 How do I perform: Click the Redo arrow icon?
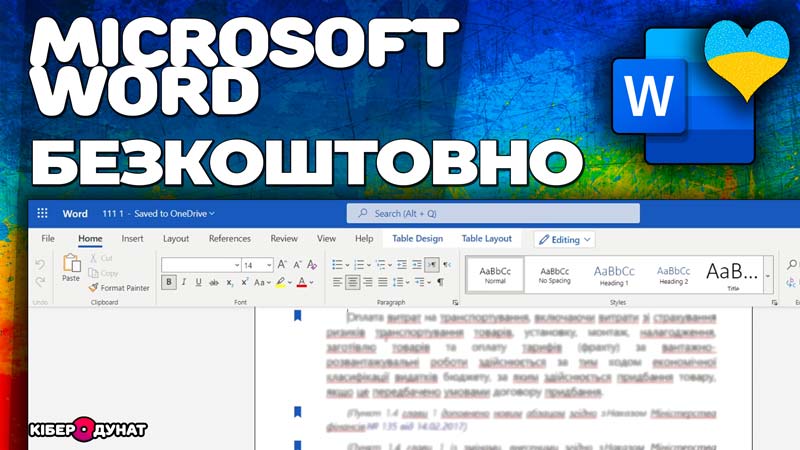point(40,282)
